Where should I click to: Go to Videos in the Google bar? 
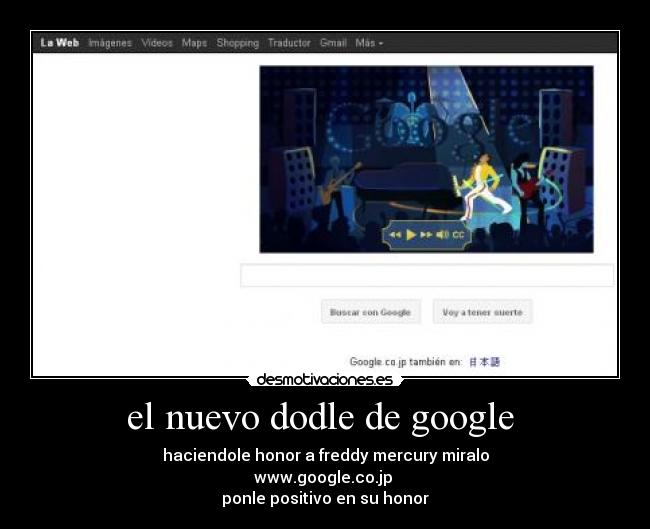(x=157, y=43)
